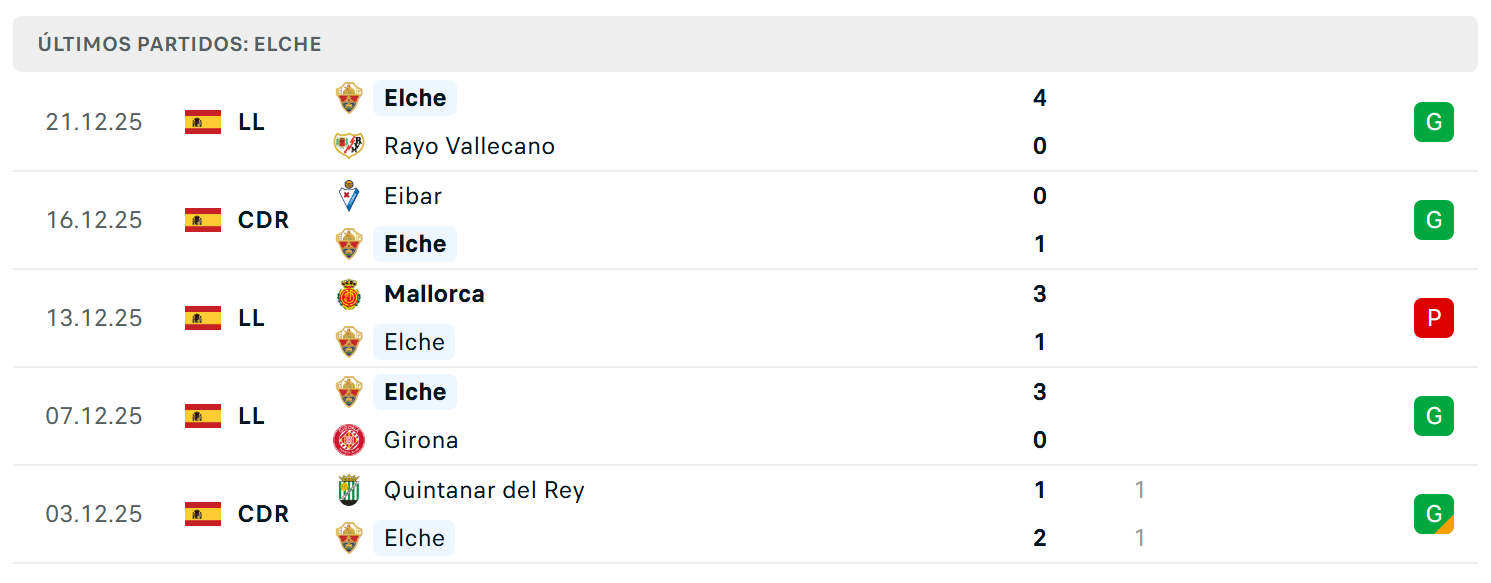Screen dimensions: 1491x583
Task: Open the Rayo Vallecano team link
Action: 469,146
